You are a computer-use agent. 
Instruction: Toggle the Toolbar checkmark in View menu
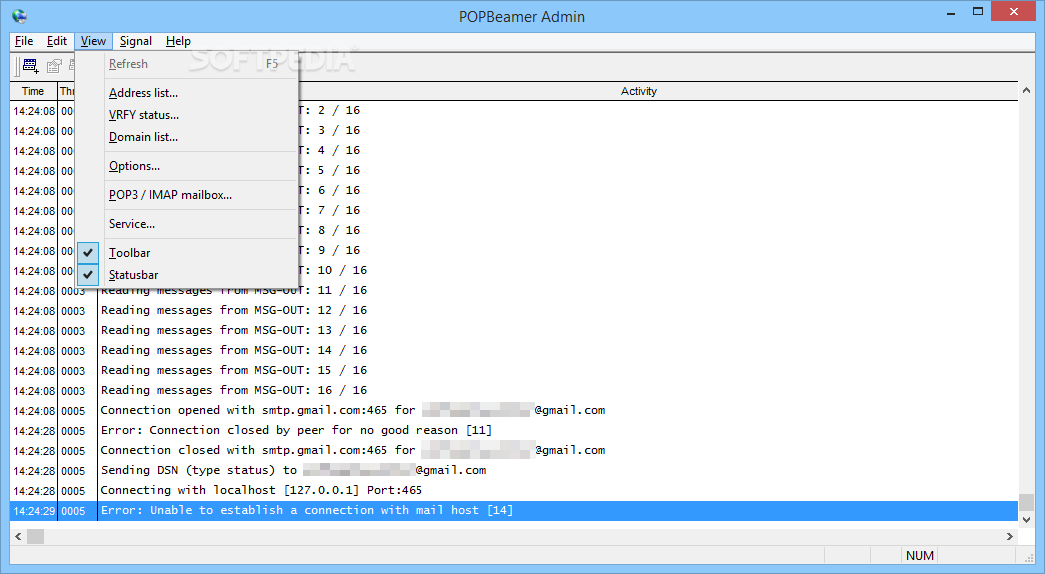pyautogui.click(x=88, y=253)
